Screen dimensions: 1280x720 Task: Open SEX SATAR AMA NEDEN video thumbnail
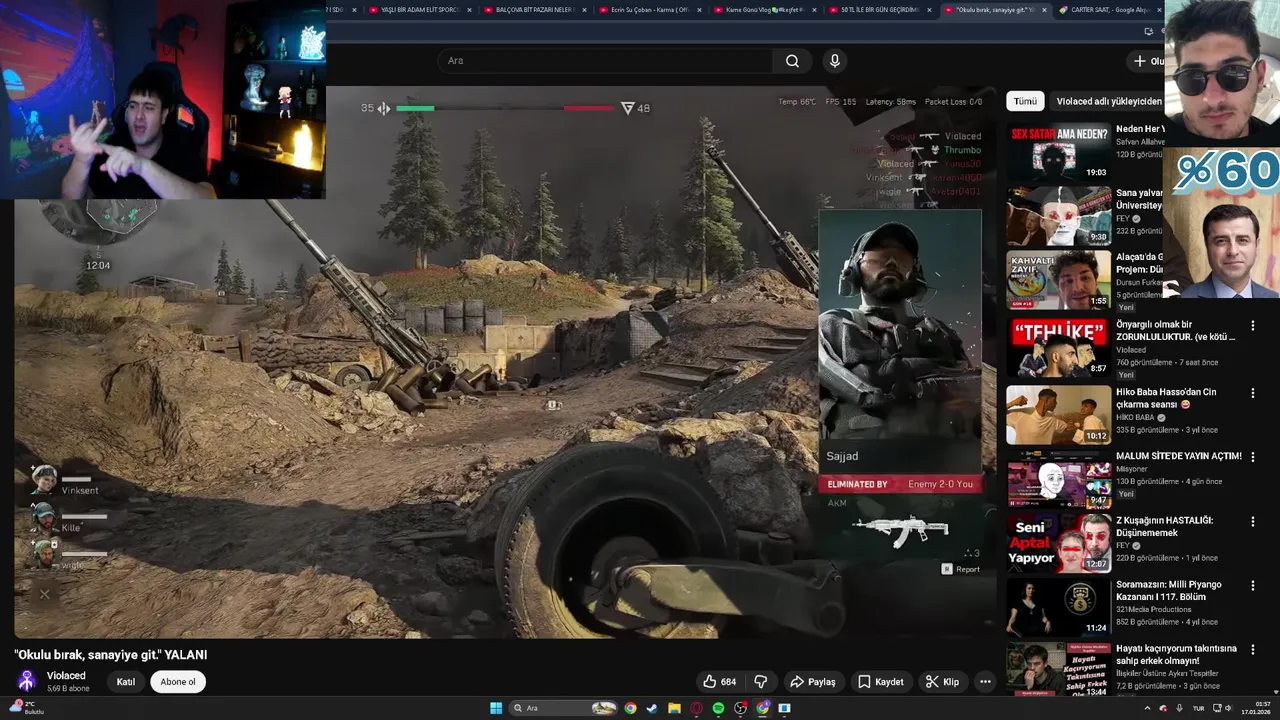click(x=1058, y=152)
